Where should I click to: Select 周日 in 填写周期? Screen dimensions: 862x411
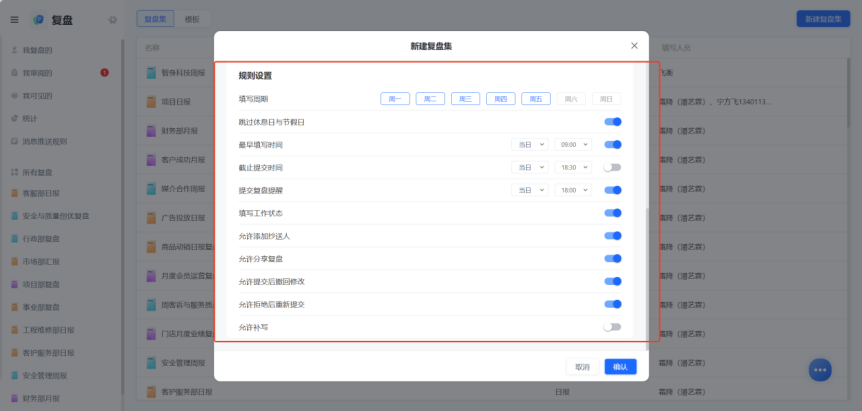pos(606,99)
